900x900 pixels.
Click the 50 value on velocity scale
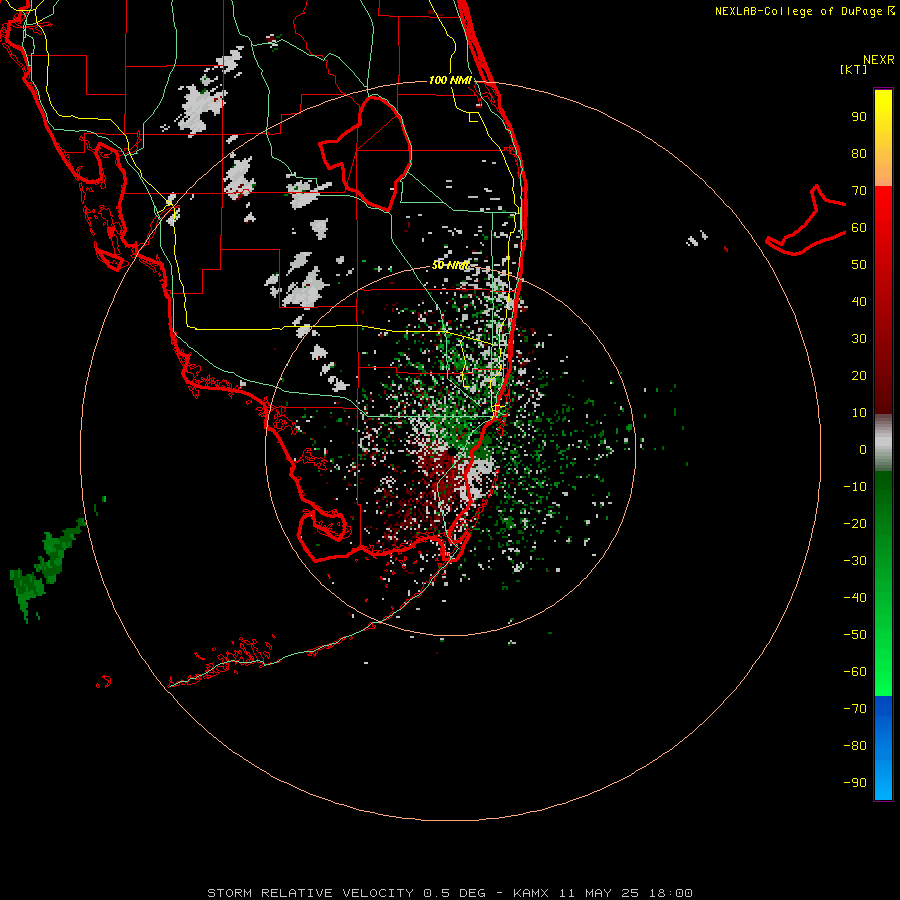point(859,265)
